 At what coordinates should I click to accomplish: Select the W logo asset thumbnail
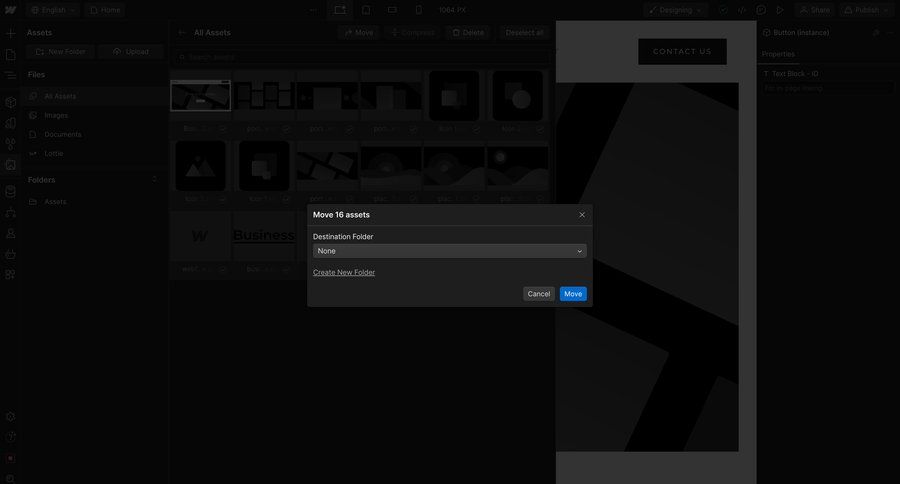200,235
